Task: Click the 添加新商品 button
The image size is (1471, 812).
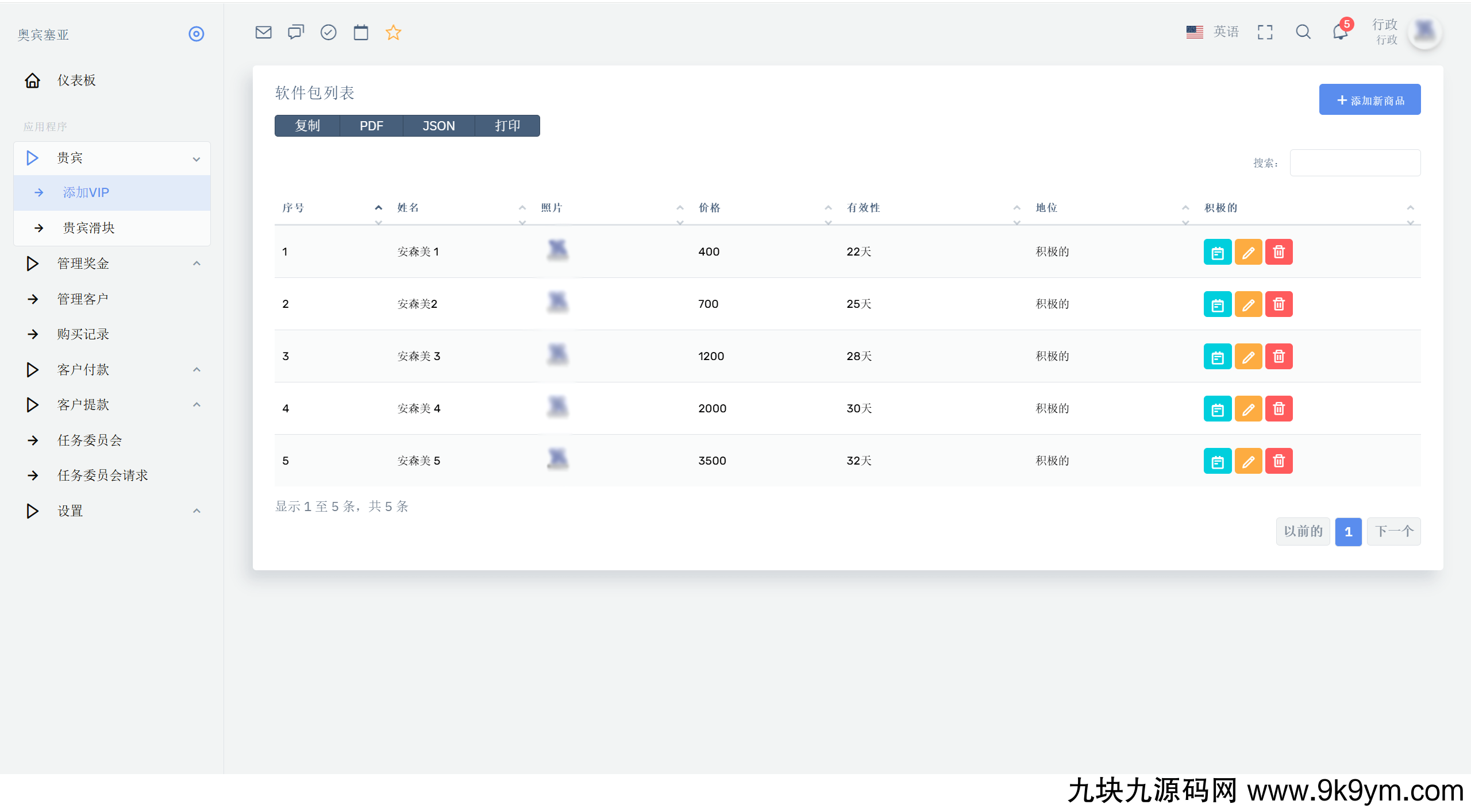Action: (1369, 100)
